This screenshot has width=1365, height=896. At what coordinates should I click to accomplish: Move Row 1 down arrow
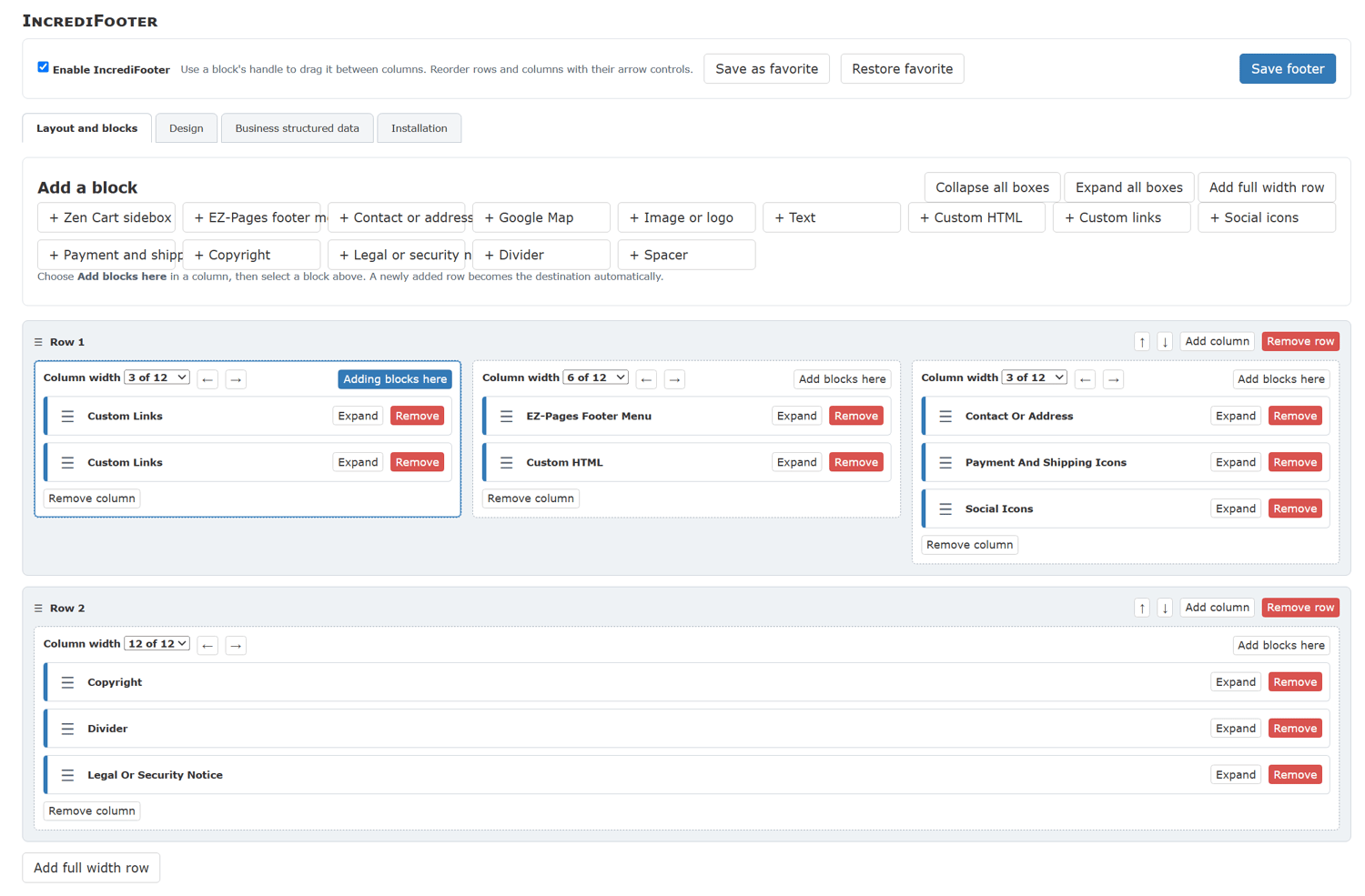[x=1165, y=342]
